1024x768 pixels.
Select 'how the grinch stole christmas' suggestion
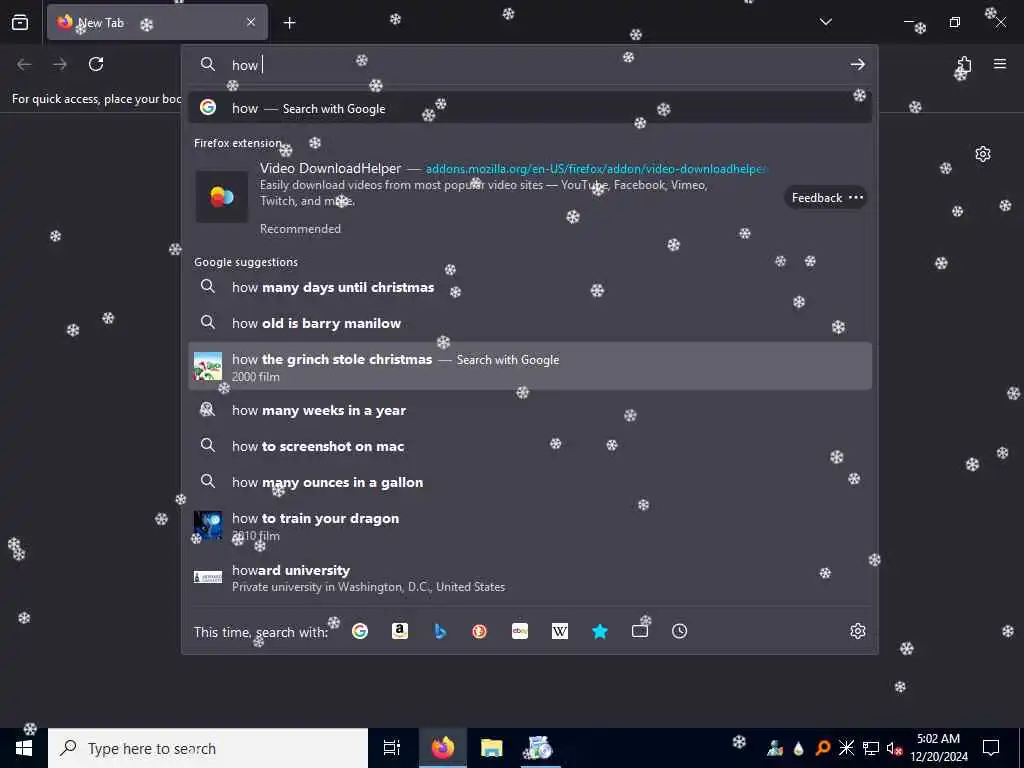pyautogui.click(x=530, y=366)
